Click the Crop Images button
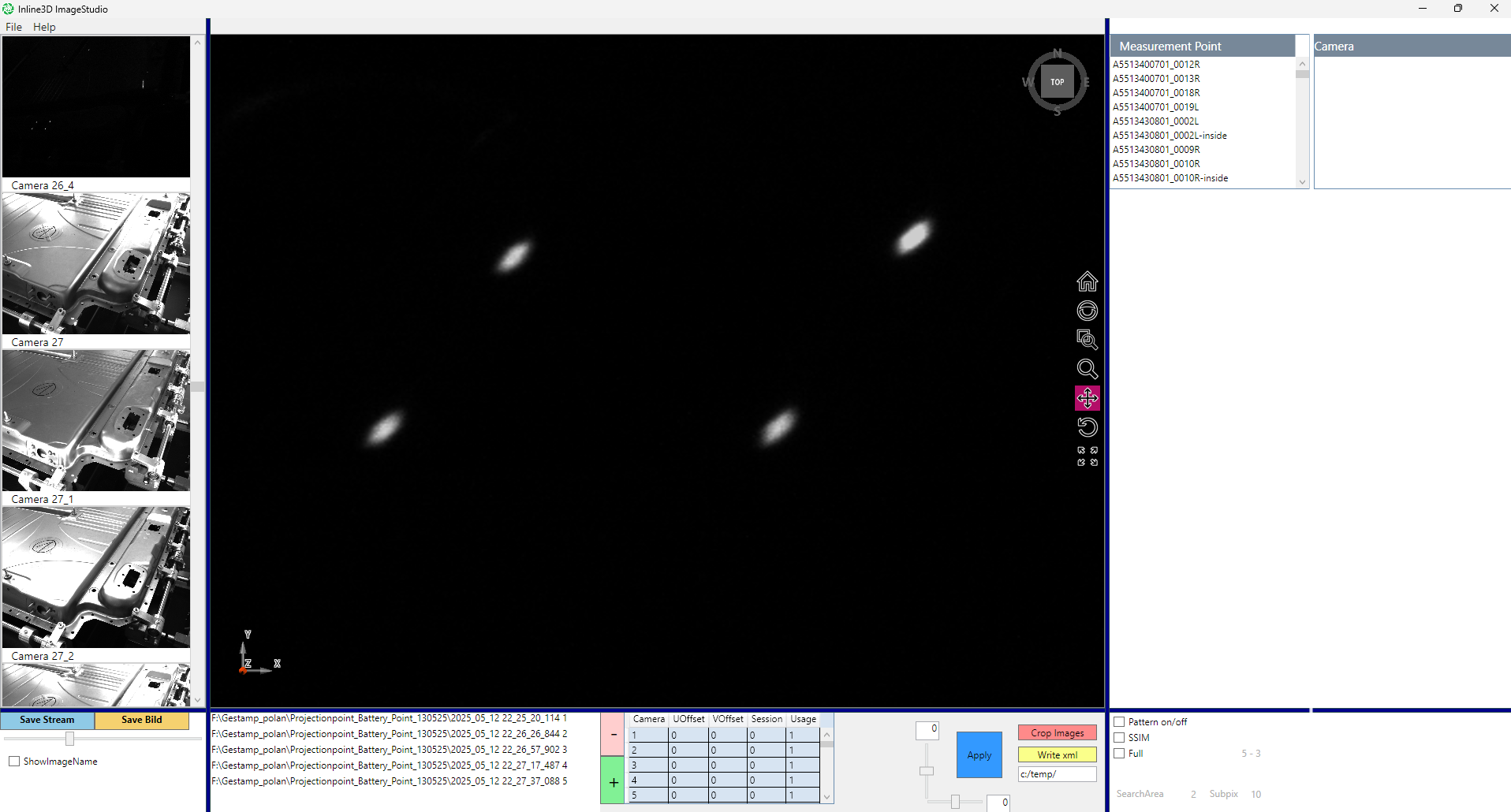This screenshot has height=812, width=1511. 1057,733
